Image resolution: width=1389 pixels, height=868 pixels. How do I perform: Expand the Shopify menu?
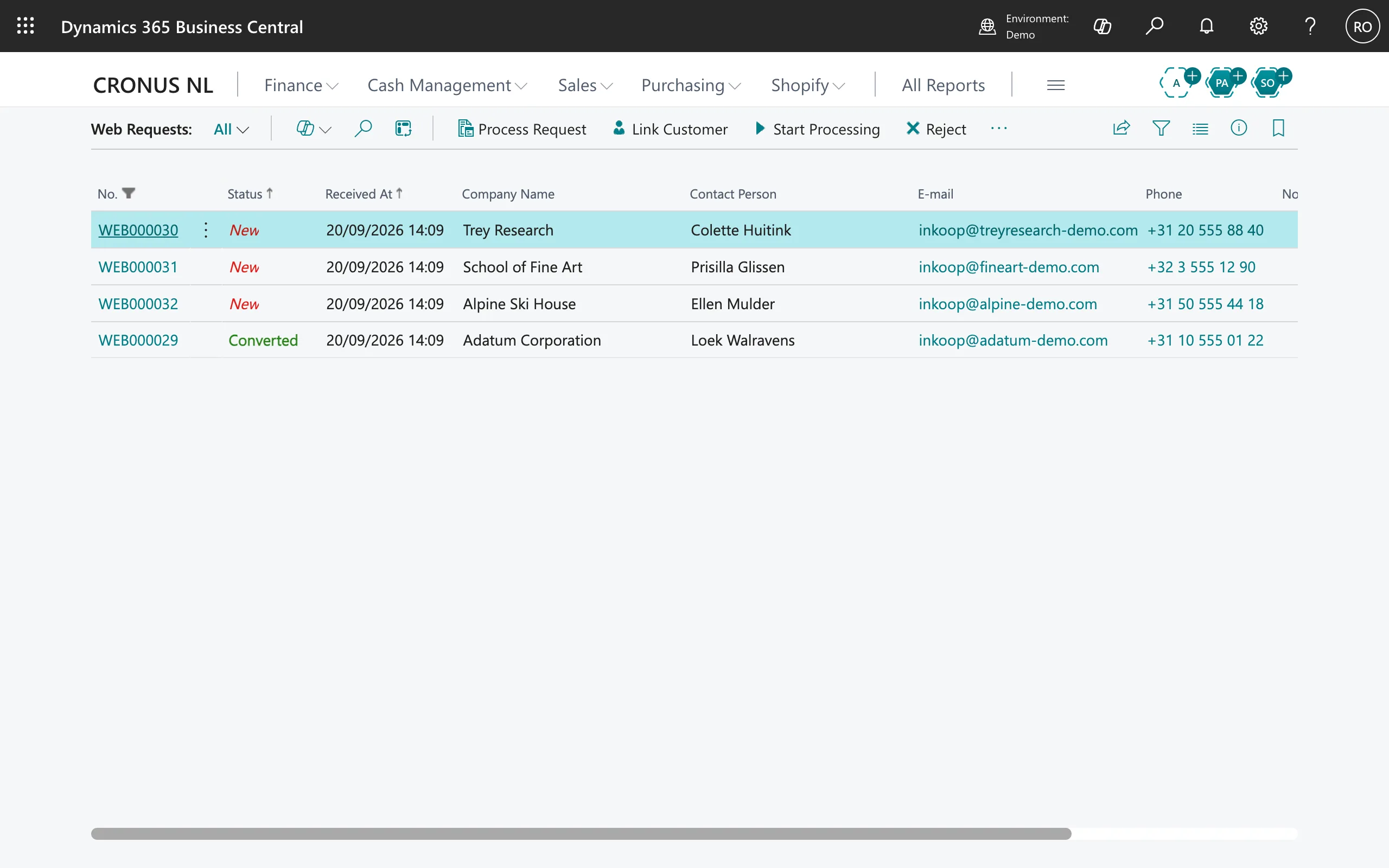808,86
